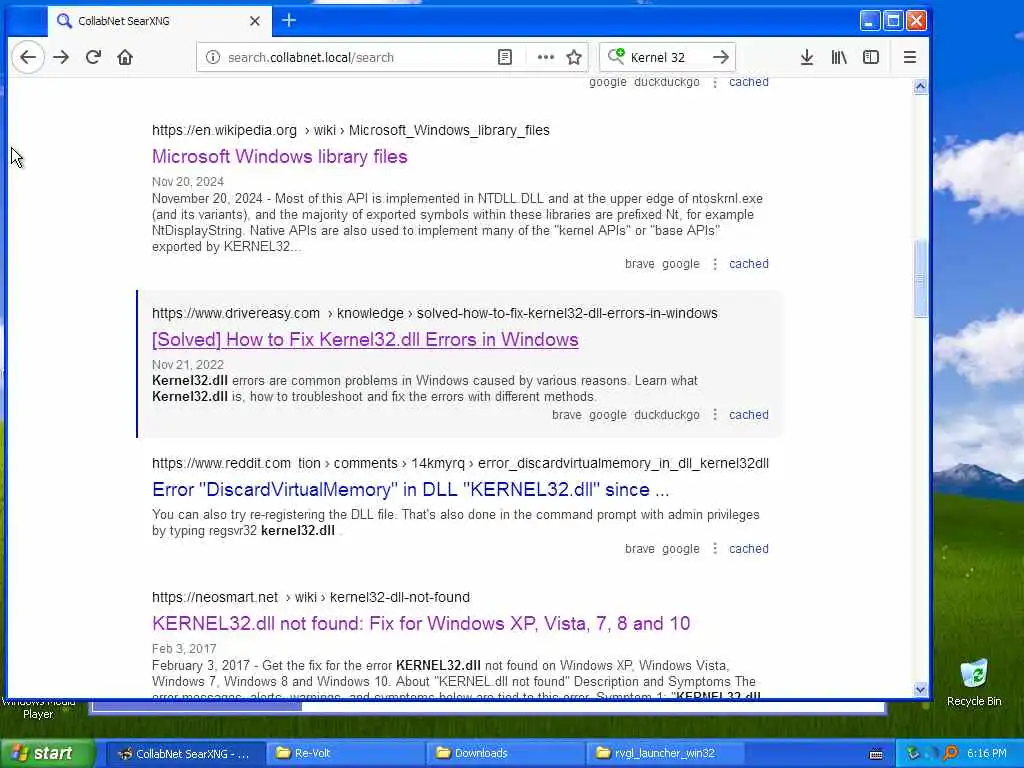The image size is (1024, 768).
Task: Close the CollabNet SearXNG tab
Action: point(255,21)
